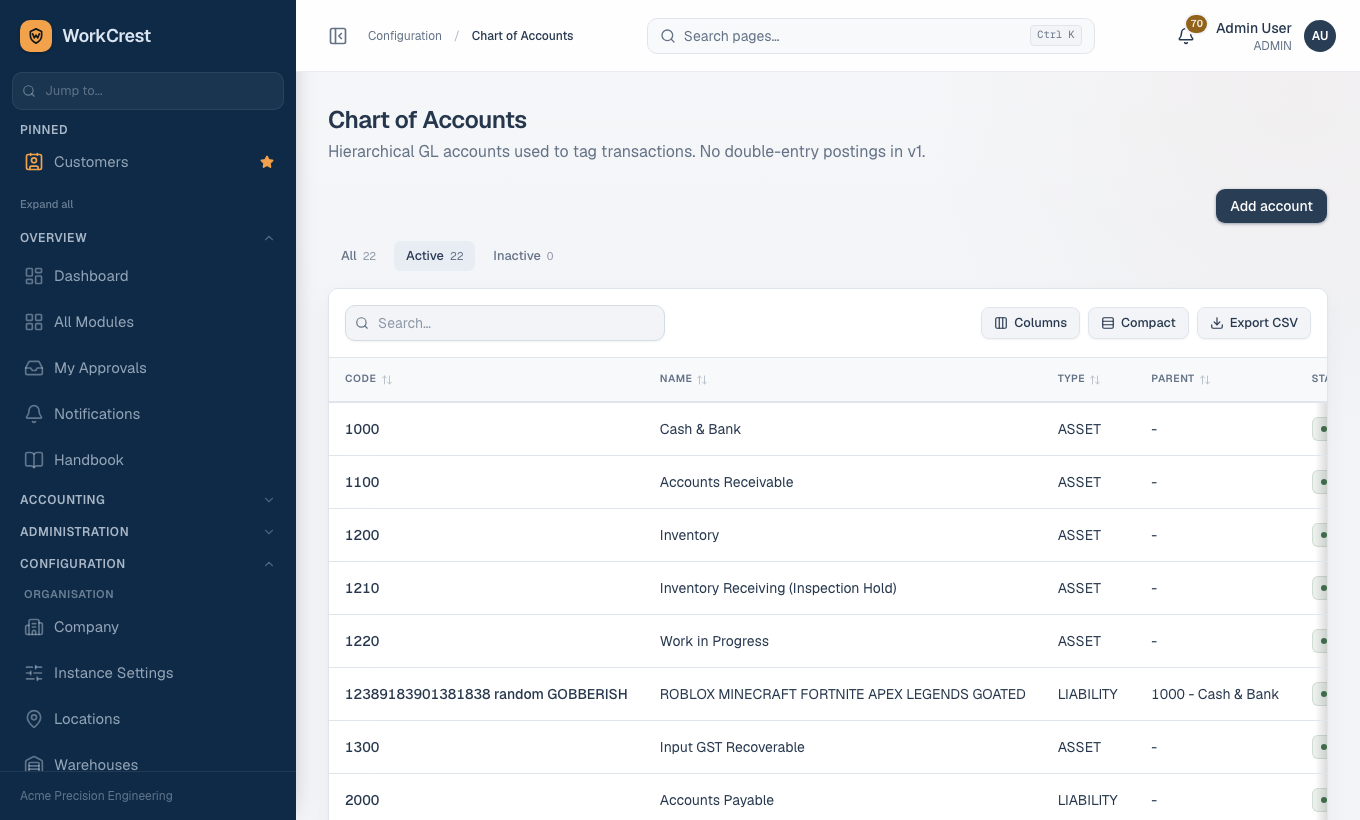Screen dimensions: 1360x820
Task: Open Company configuration page
Action: pos(148,627)
